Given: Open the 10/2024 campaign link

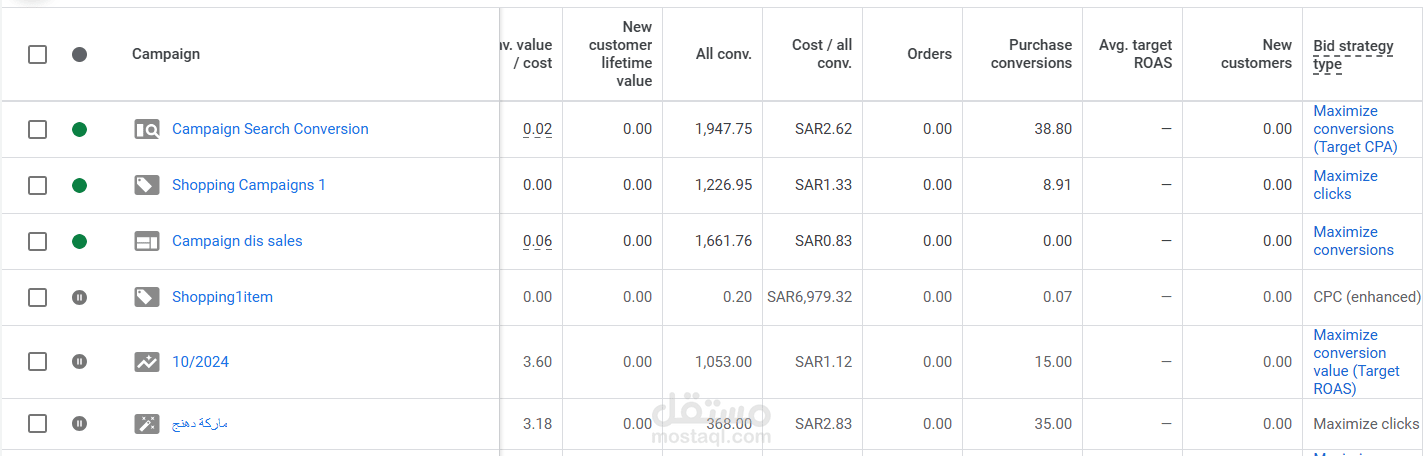Looking at the screenshot, I should [200, 362].
